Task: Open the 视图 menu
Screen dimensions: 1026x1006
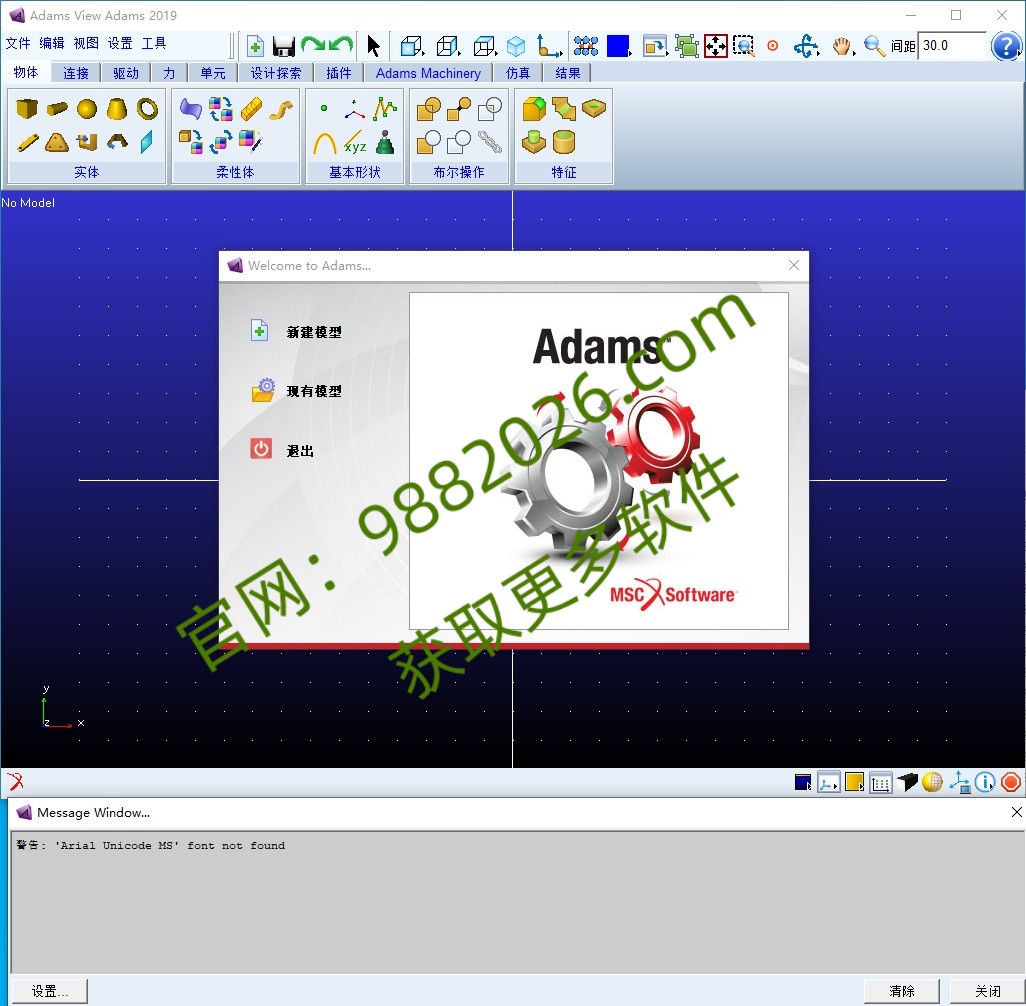Action: tap(86, 43)
